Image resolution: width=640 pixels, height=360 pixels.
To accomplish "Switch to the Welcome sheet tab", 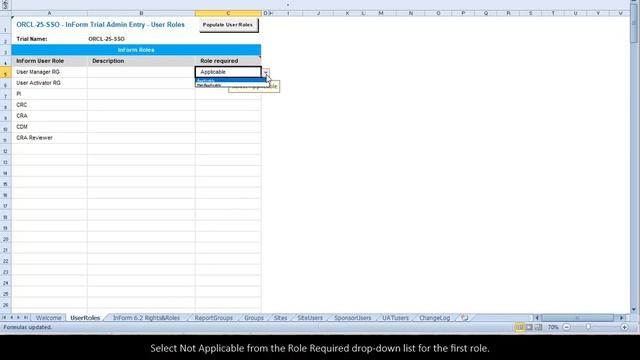I will pos(49,318).
